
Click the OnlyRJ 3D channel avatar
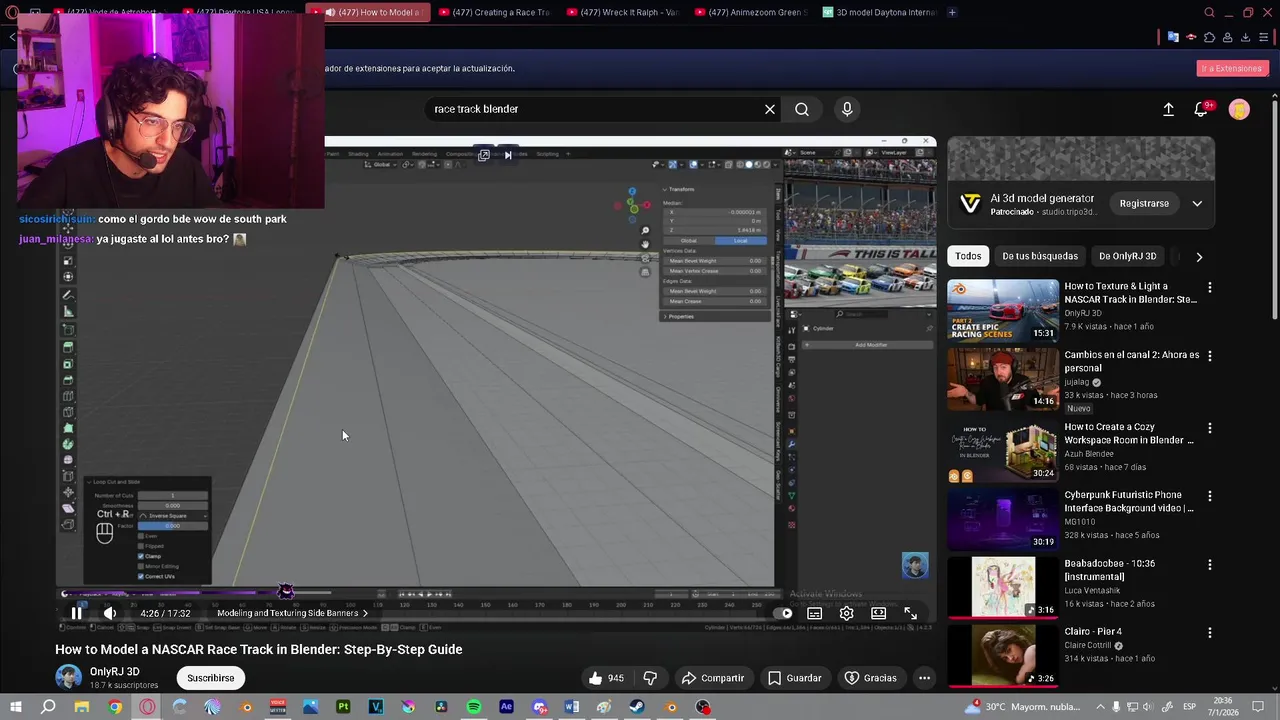pos(68,677)
